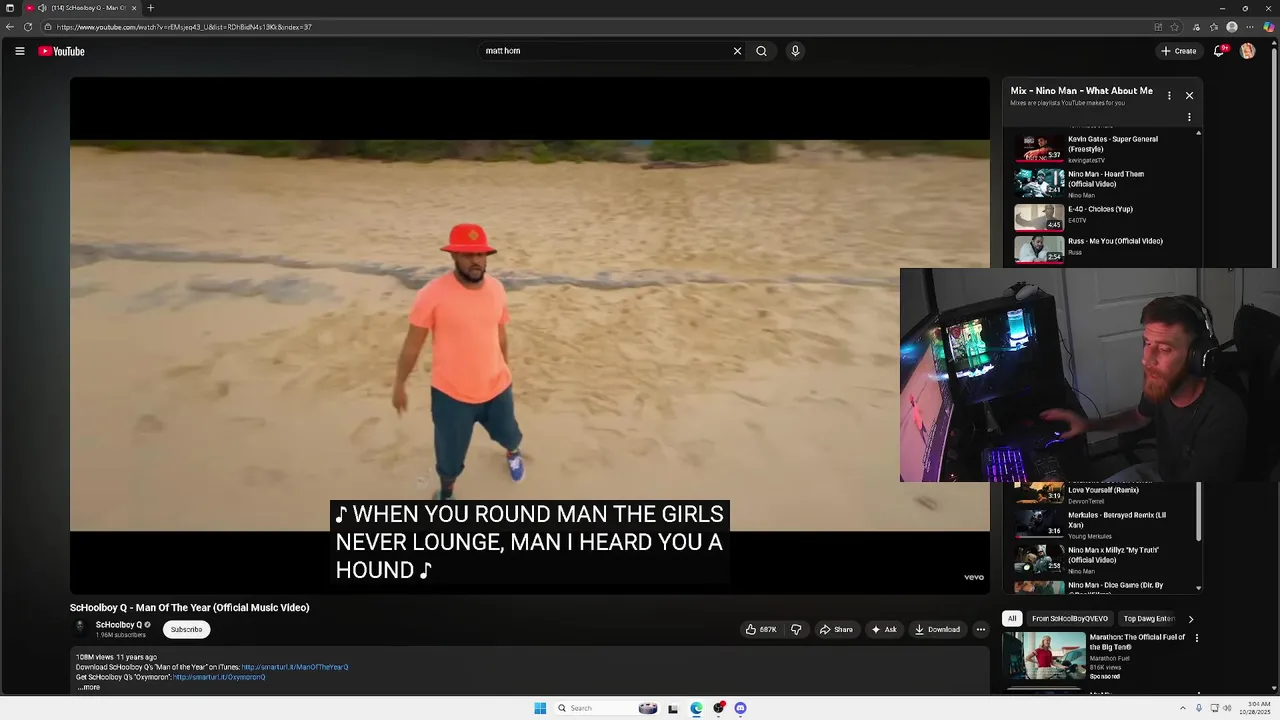Select the All filter chip
This screenshot has height=720, width=1280.
point(1012,619)
